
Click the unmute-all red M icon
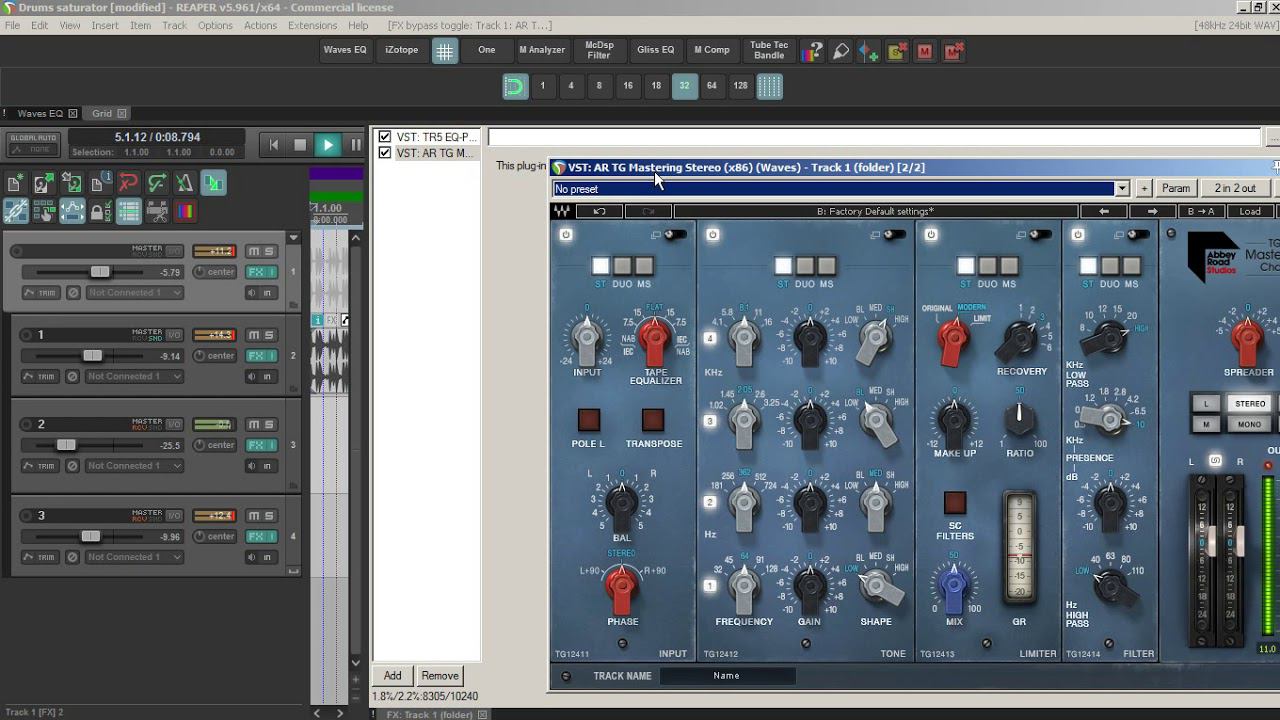[953, 51]
